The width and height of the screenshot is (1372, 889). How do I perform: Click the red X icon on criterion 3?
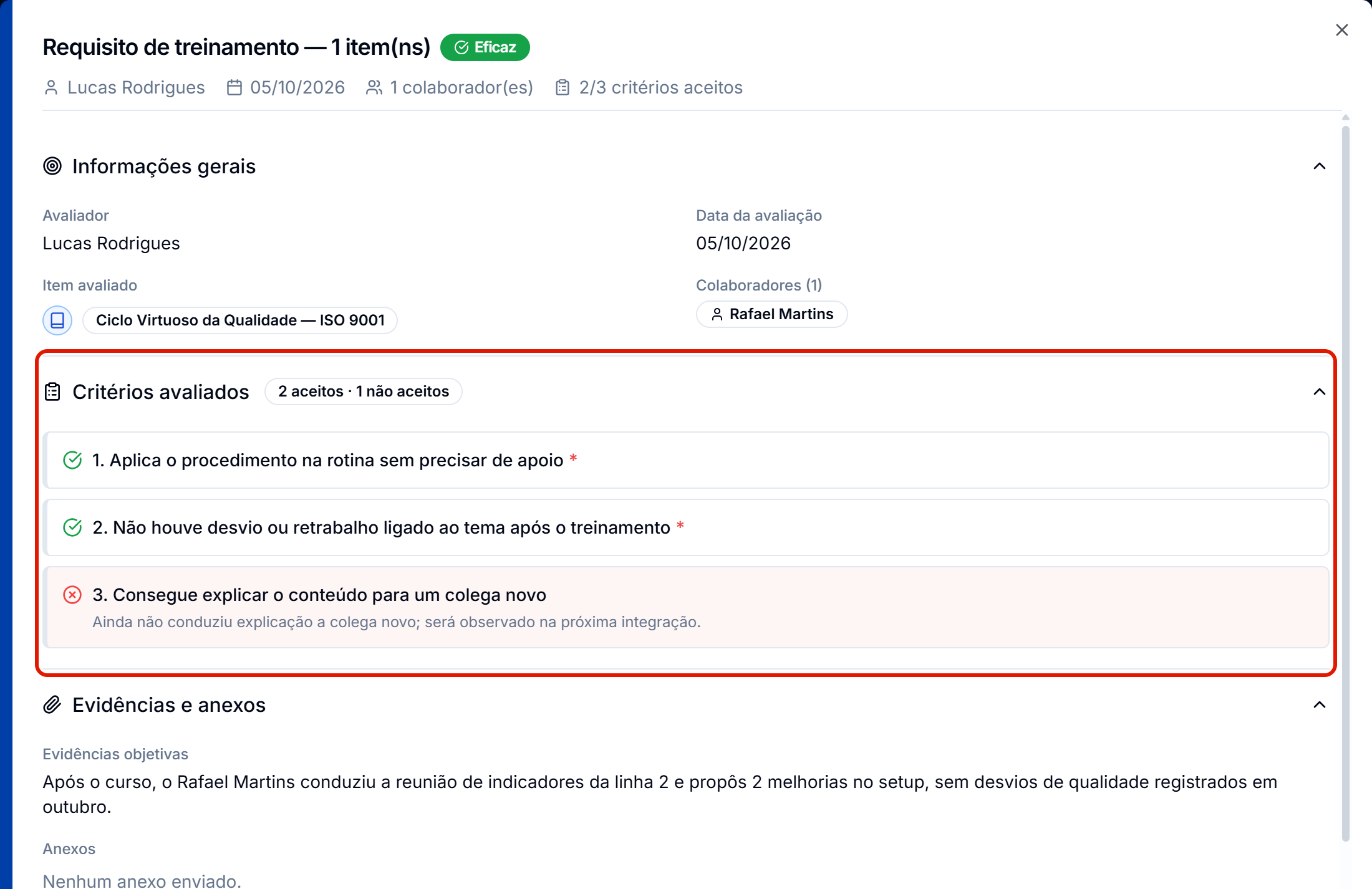(72, 595)
